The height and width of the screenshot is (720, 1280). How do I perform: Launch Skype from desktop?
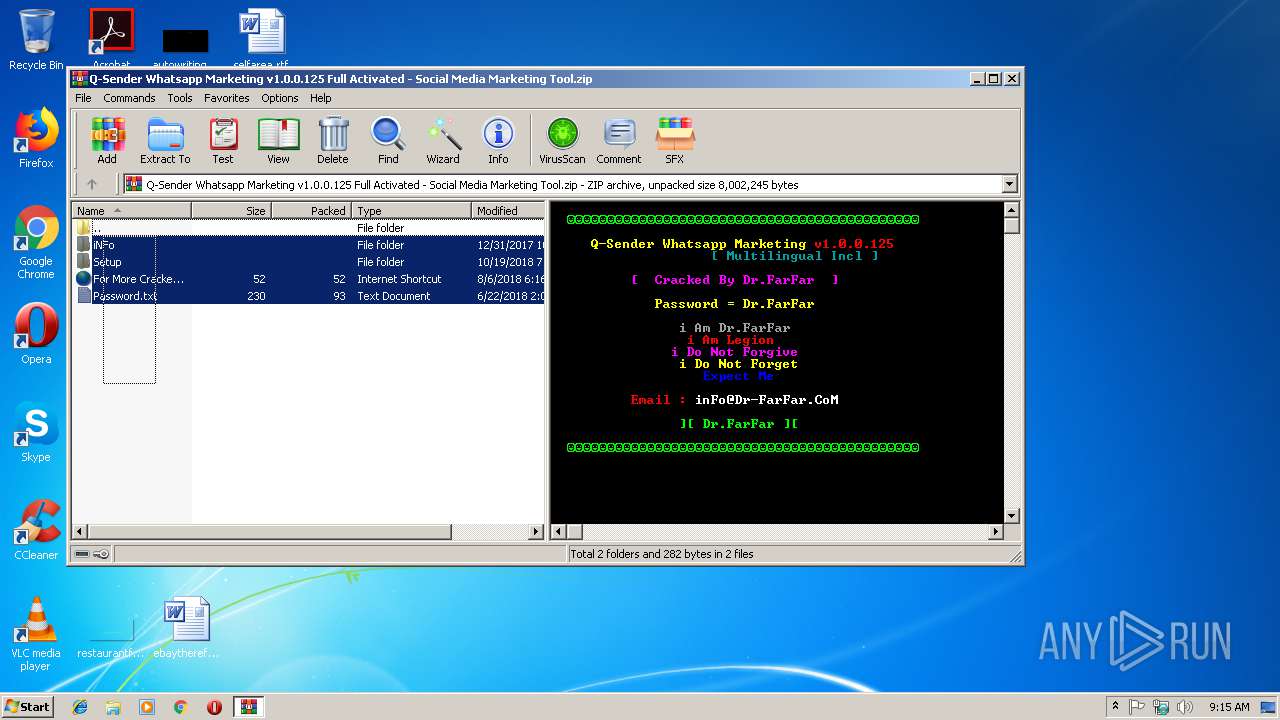[x=36, y=432]
